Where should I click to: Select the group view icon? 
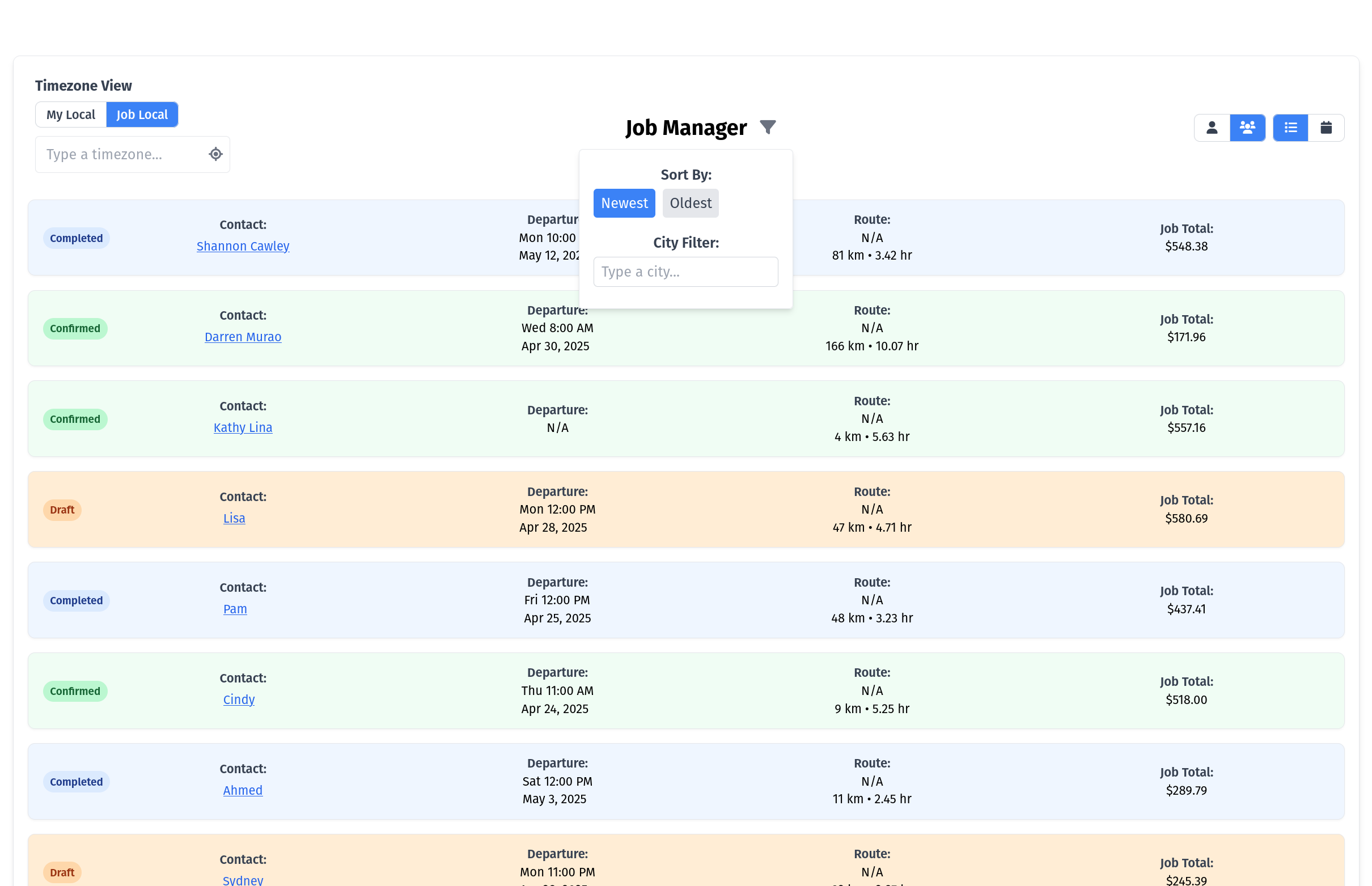click(1247, 127)
